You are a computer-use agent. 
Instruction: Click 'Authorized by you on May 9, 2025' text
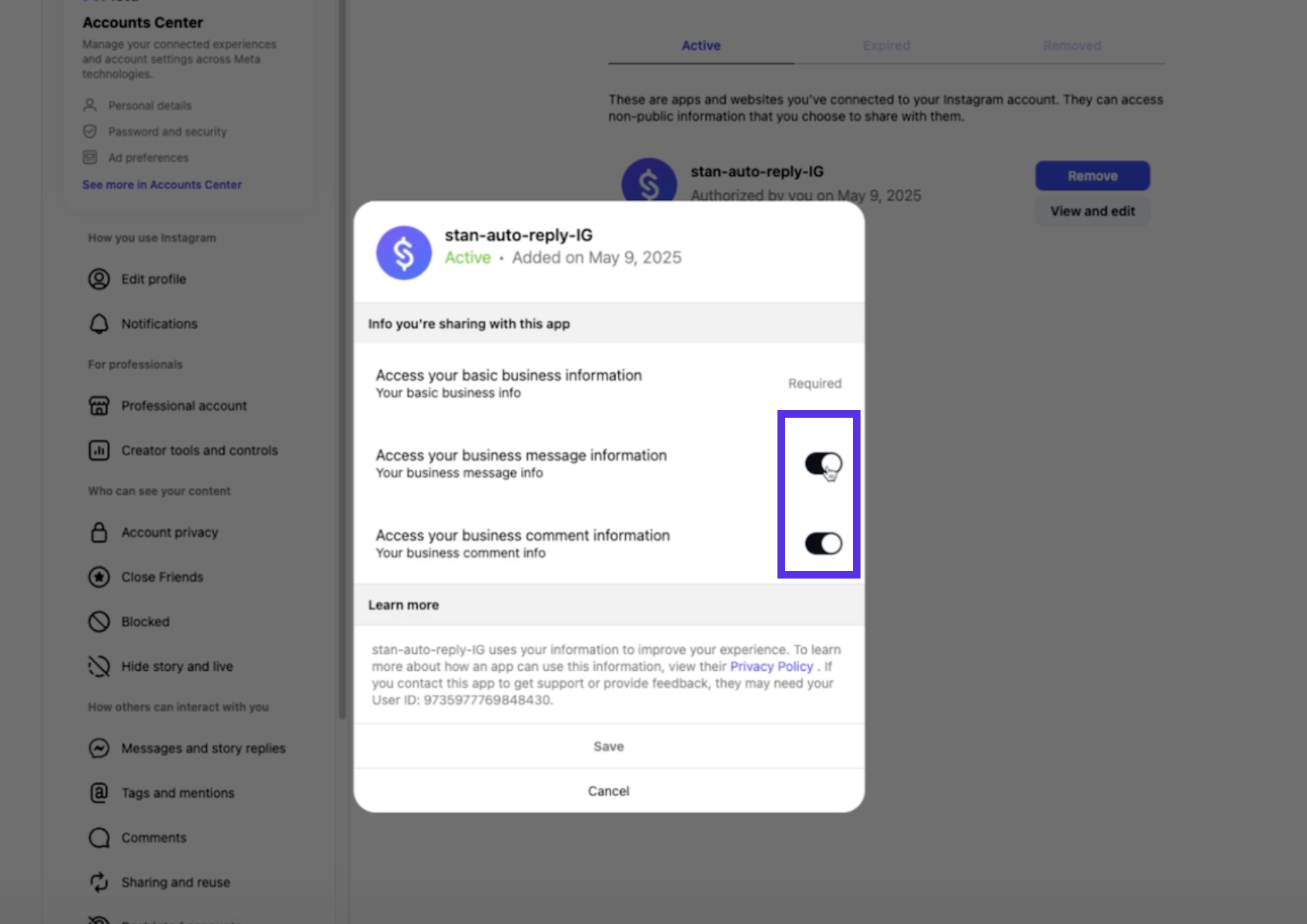pos(806,195)
